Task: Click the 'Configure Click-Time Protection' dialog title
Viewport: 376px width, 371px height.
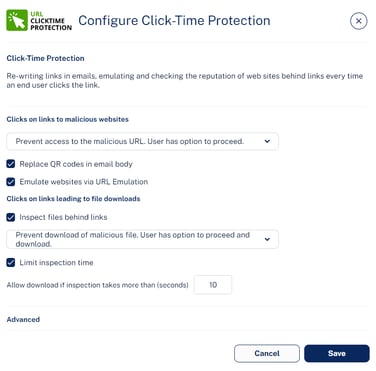Action: tap(174, 21)
